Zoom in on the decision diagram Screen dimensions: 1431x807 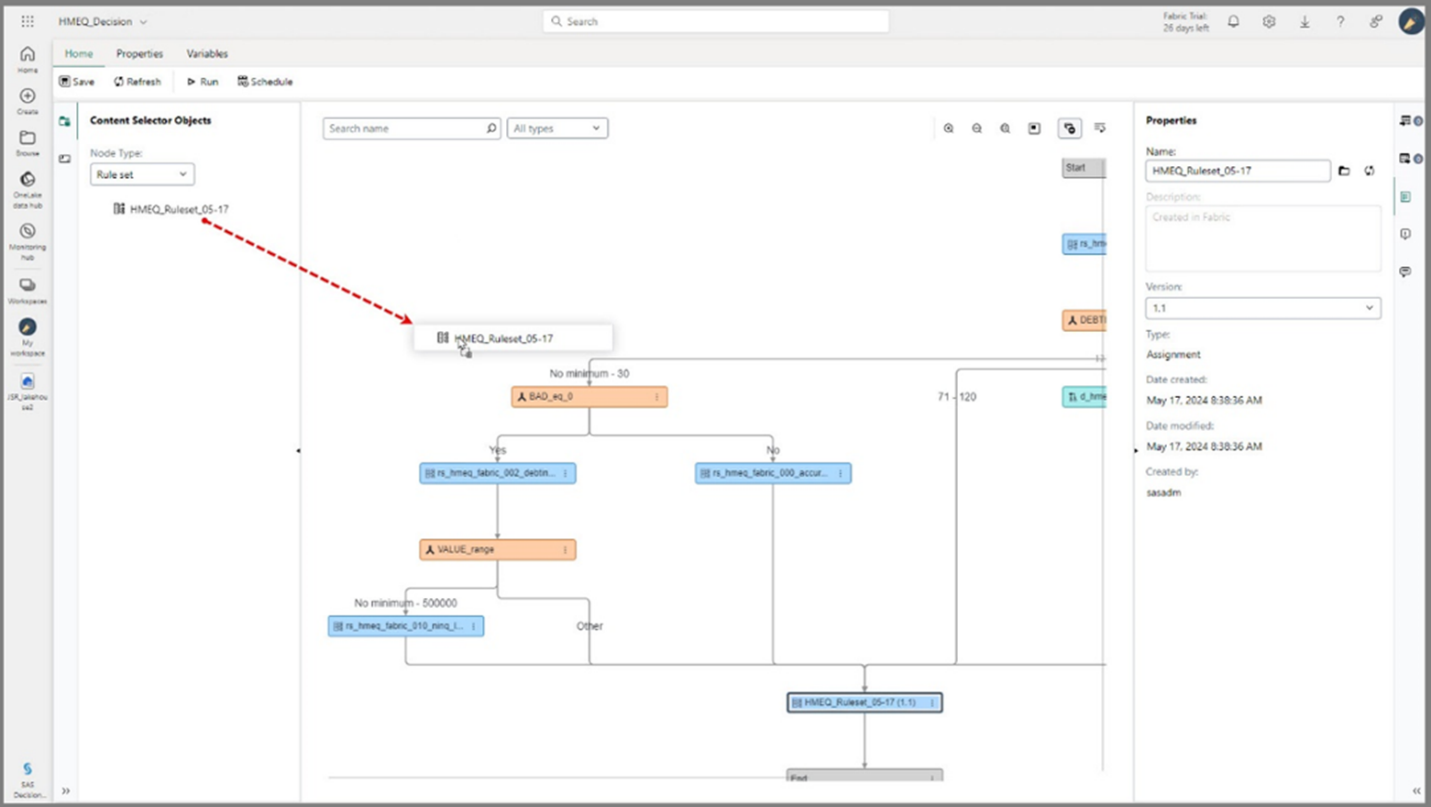(x=948, y=128)
